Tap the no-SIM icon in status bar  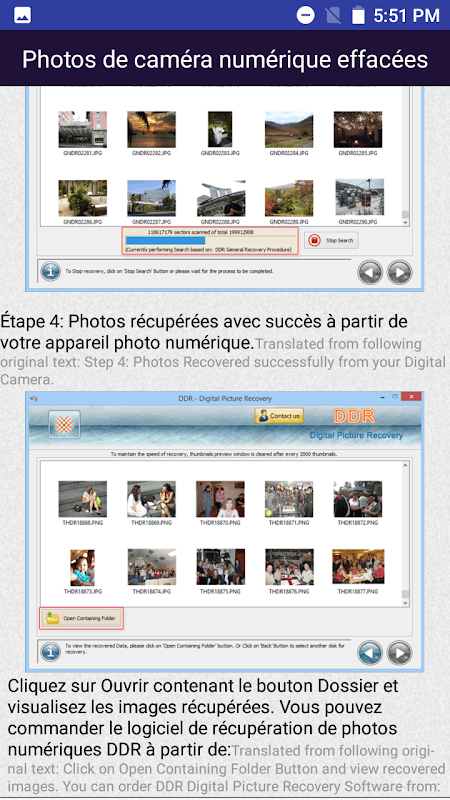click(333, 15)
